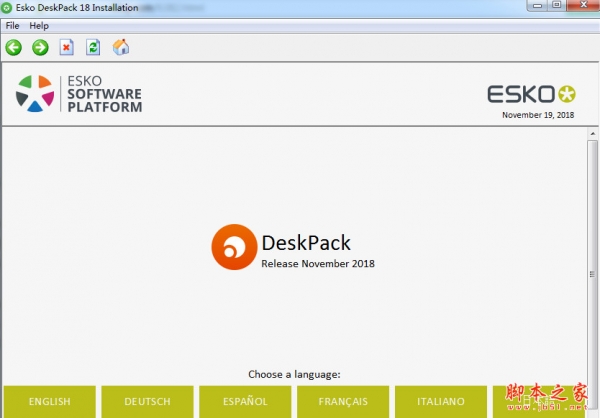
Task: Click the scrollbar up arrow
Action: click(593, 134)
